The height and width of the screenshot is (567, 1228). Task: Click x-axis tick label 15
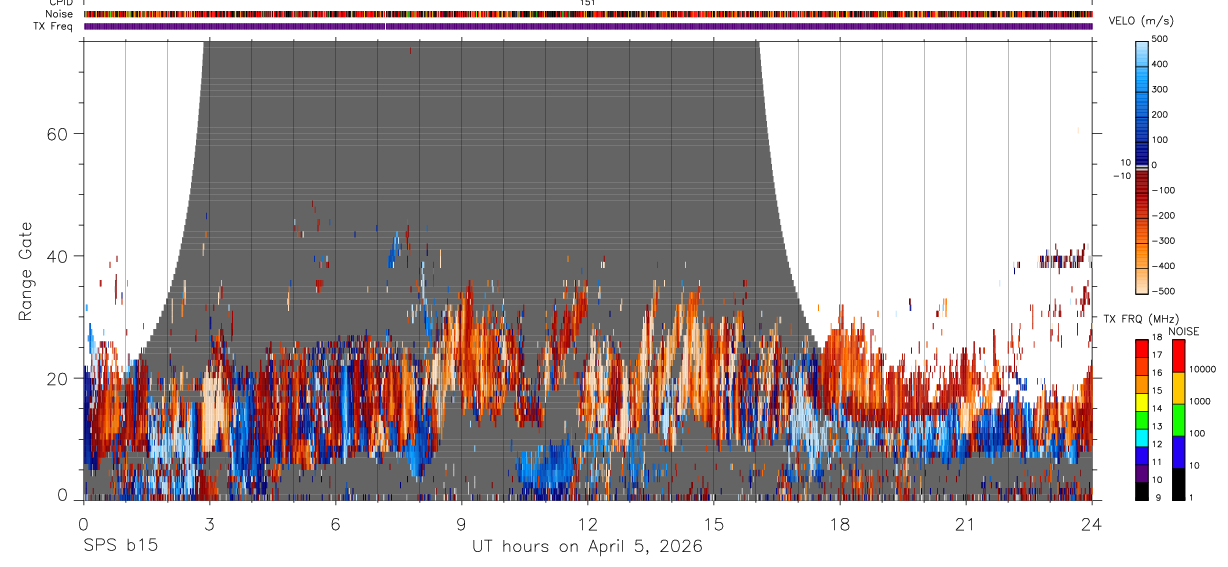714,524
